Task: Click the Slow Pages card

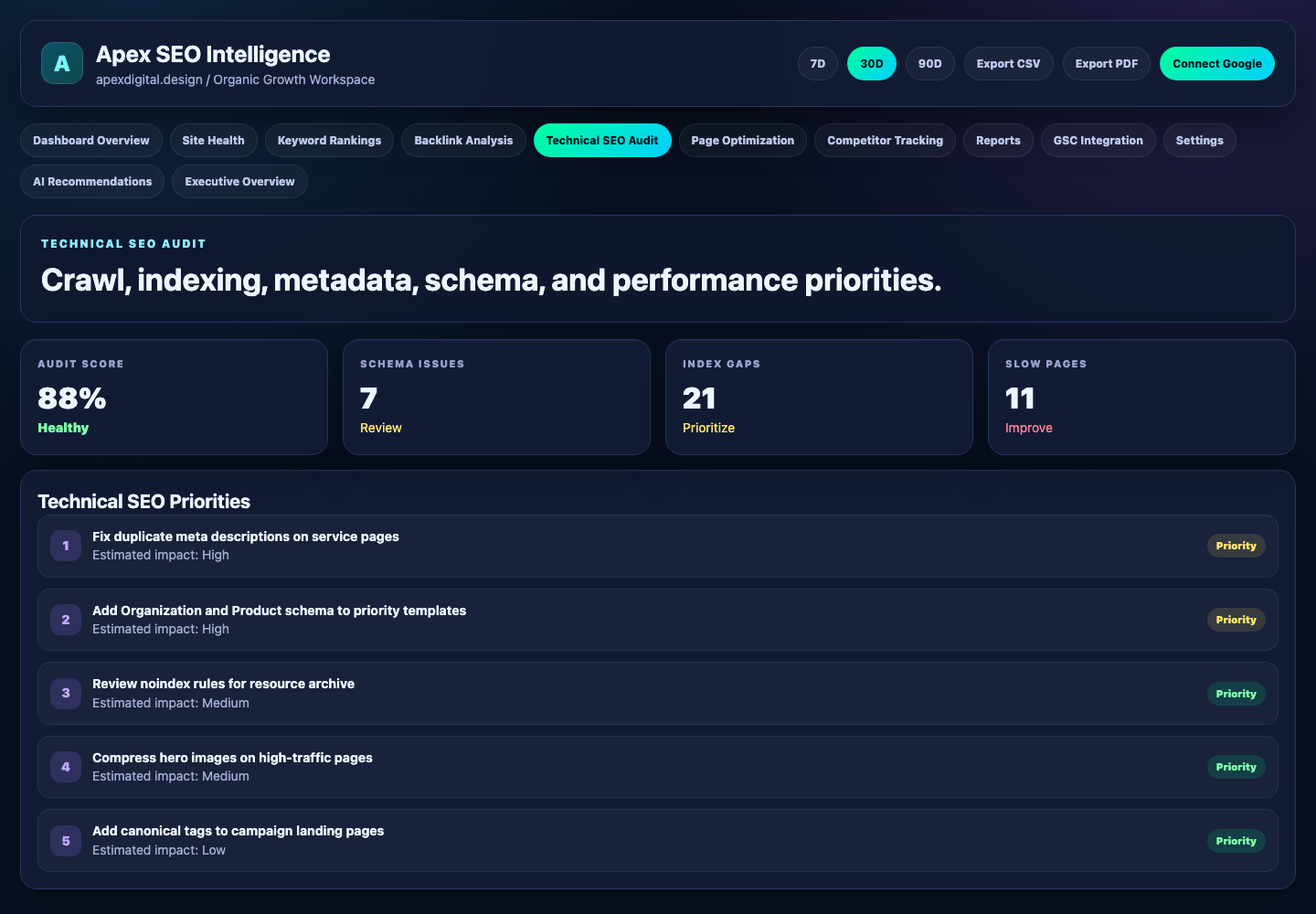Action: [x=1141, y=398]
